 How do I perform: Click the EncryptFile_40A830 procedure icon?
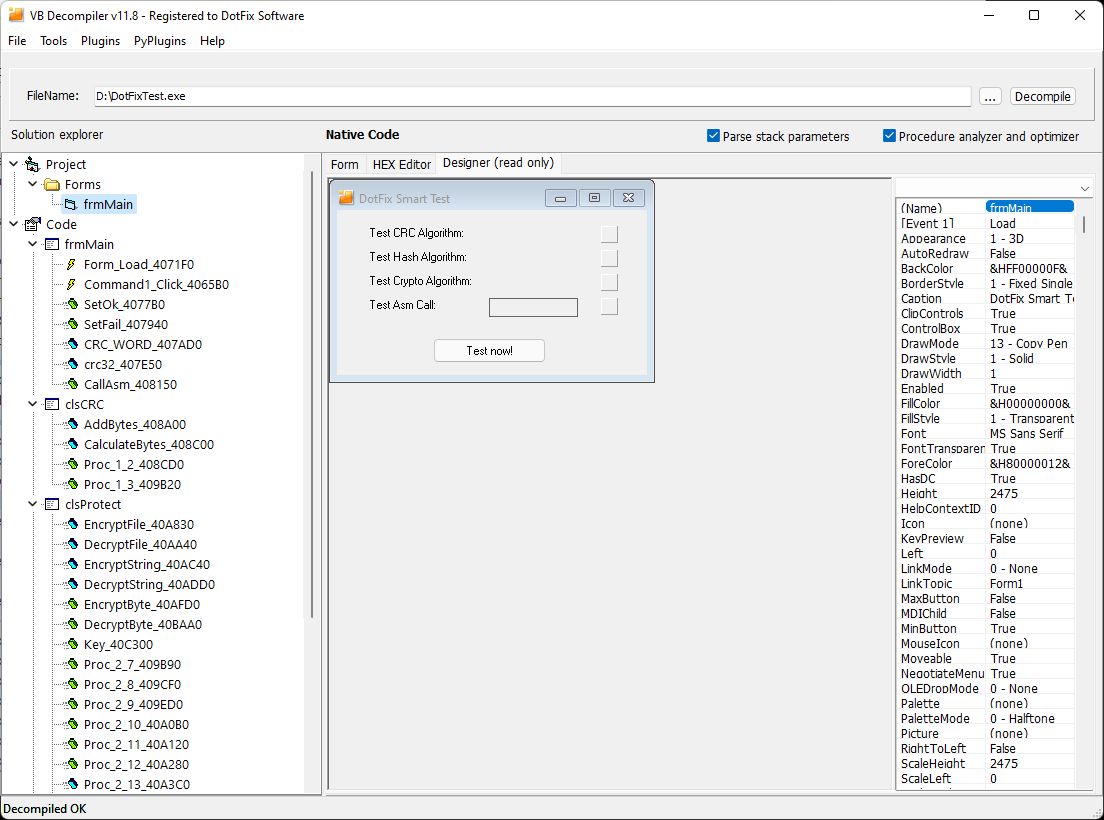coord(71,524)
